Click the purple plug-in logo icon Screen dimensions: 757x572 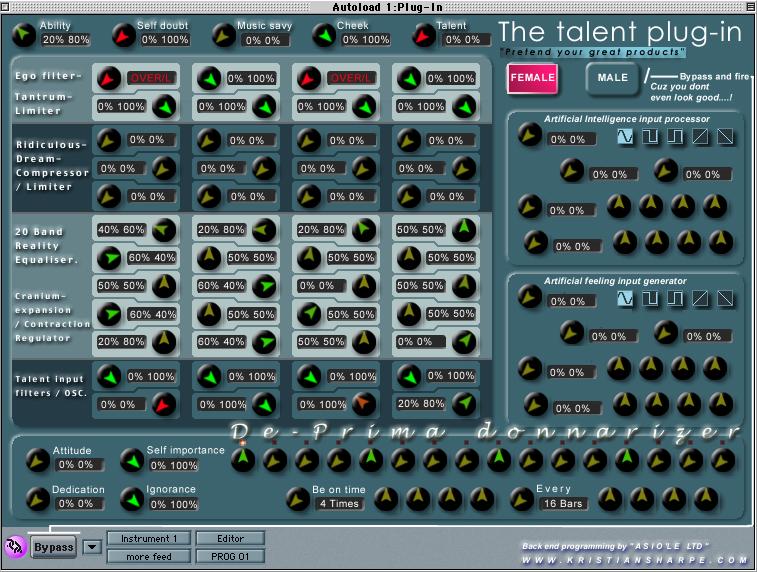point(14,546)
